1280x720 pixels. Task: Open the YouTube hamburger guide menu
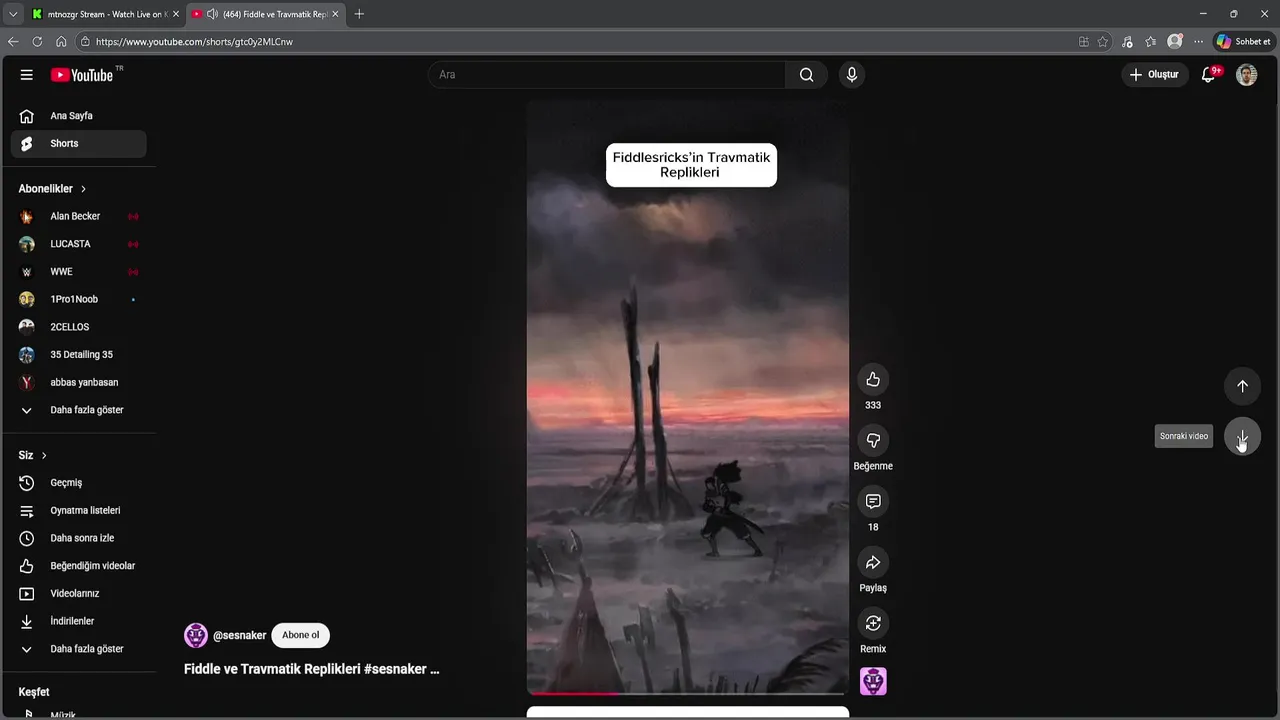(x=27, y=75)
